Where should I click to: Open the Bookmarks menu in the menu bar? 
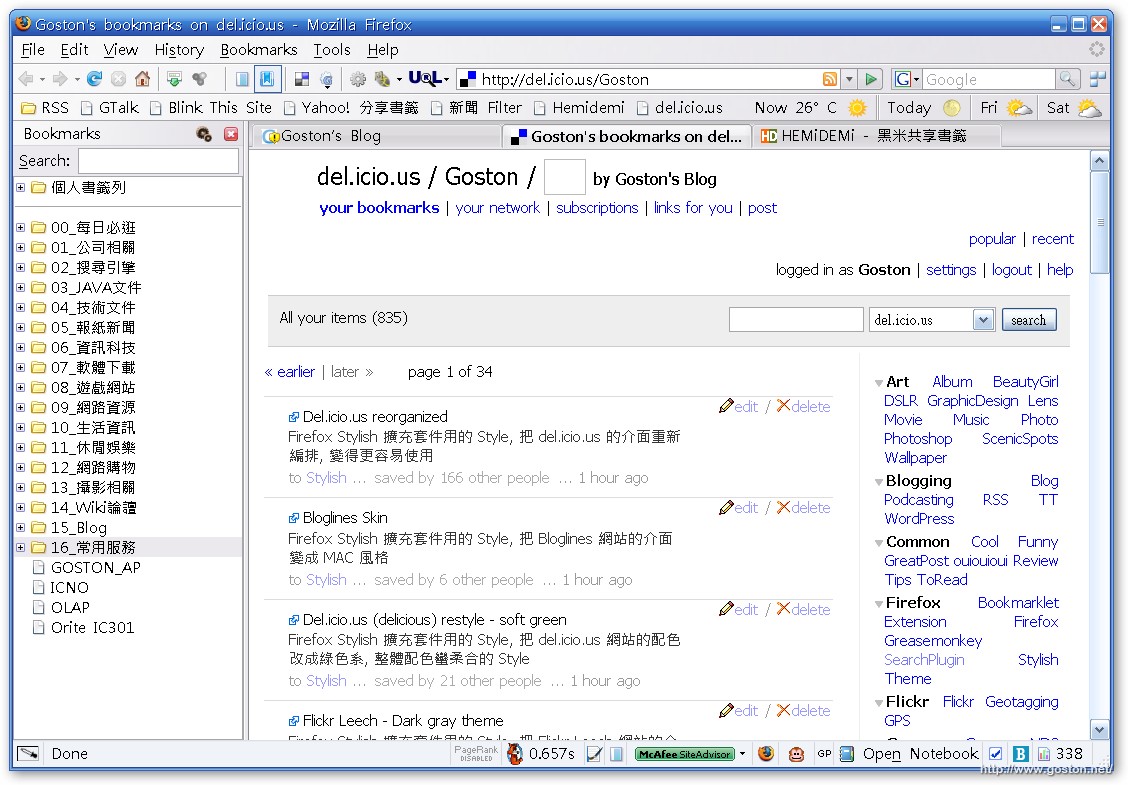(258, 50)
